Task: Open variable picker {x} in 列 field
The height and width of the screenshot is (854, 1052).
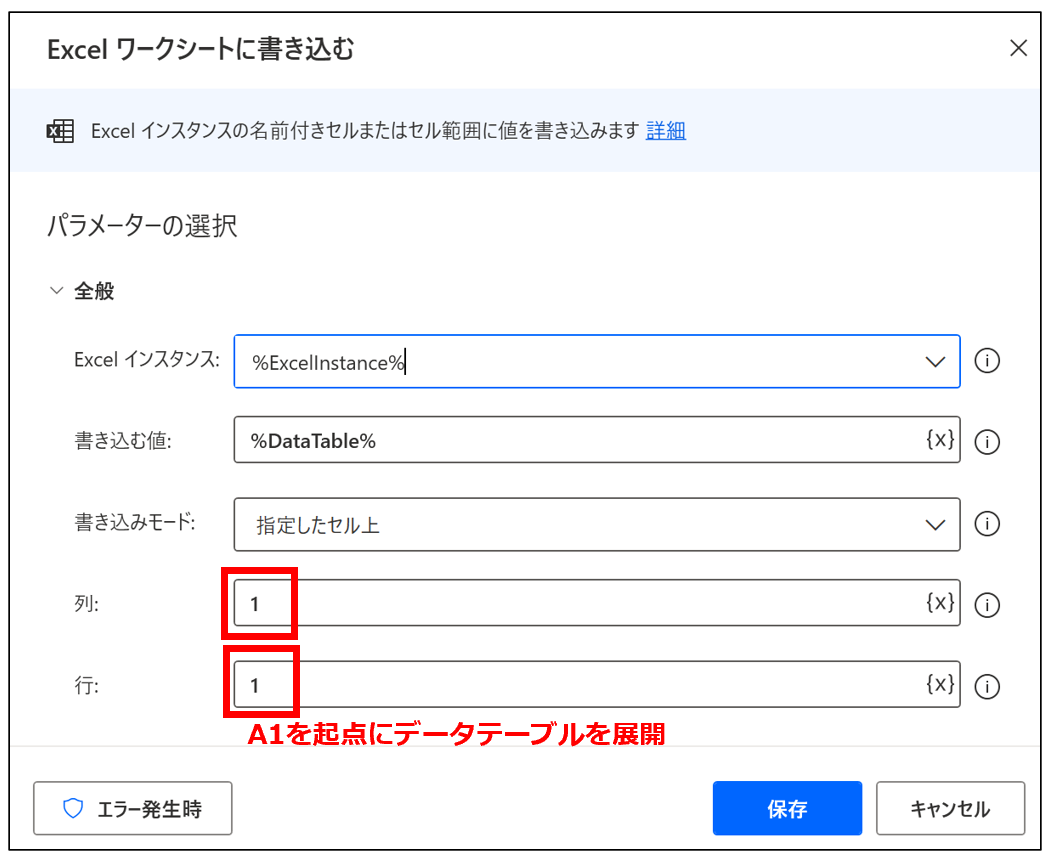Action: pyautogui.click(x=940, y=603)
